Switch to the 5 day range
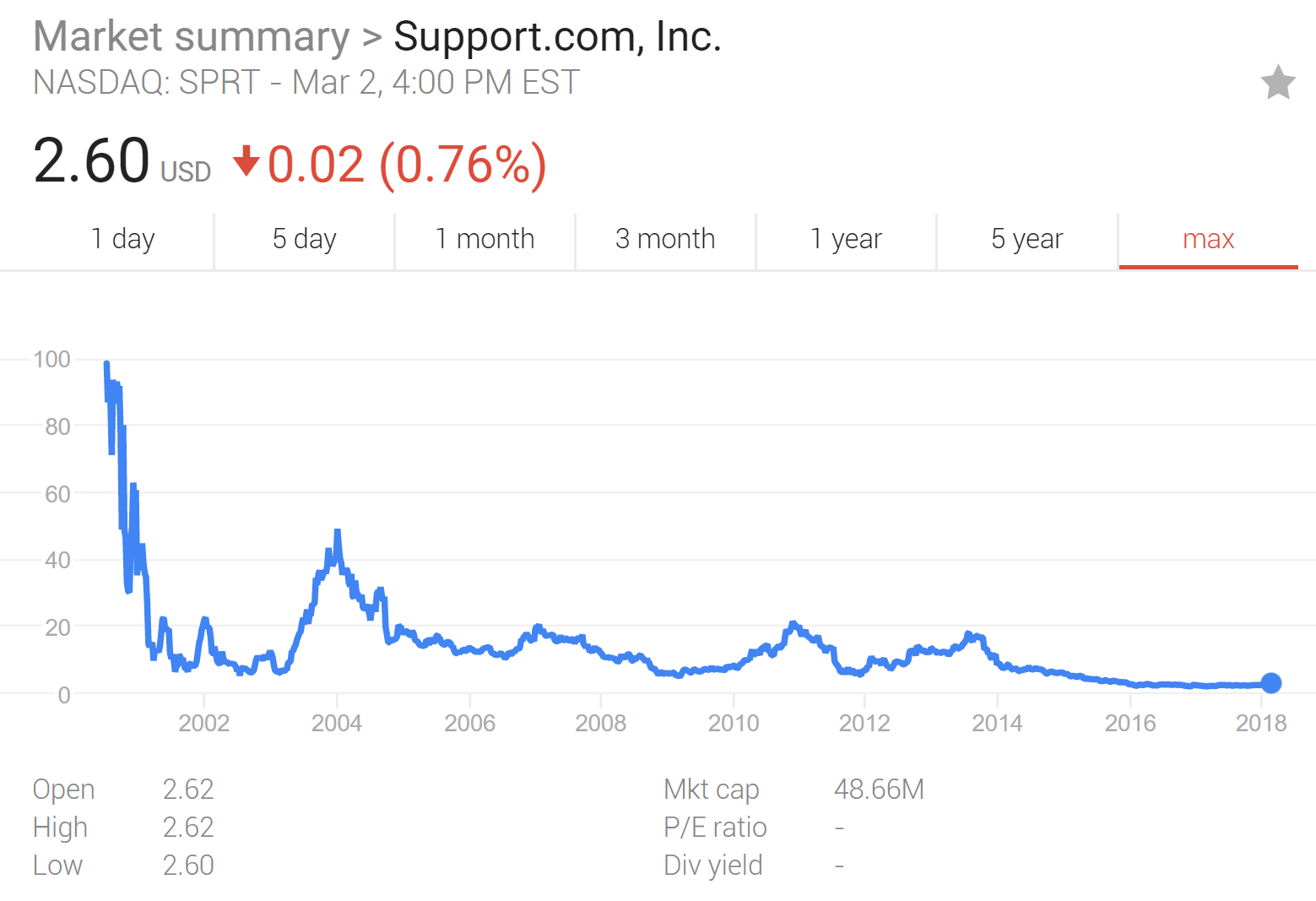Screen dimensions: 1316x901 click(x=305, y=239)
